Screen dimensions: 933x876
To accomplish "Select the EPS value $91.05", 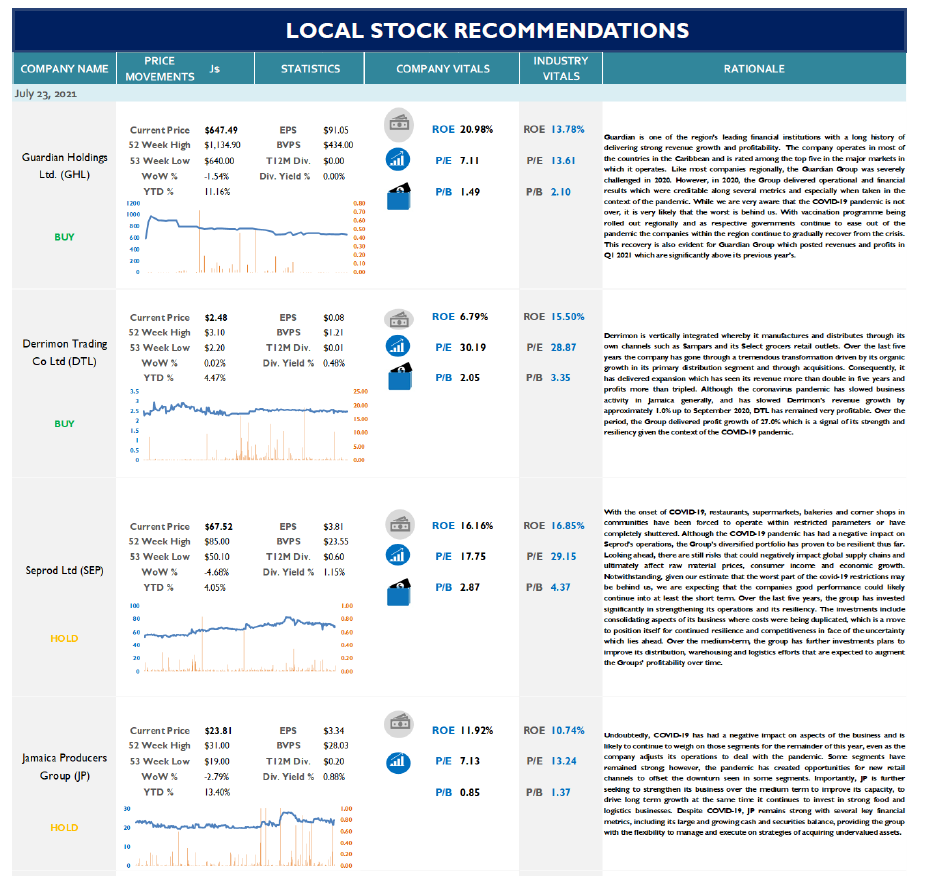I will (336, 130).
